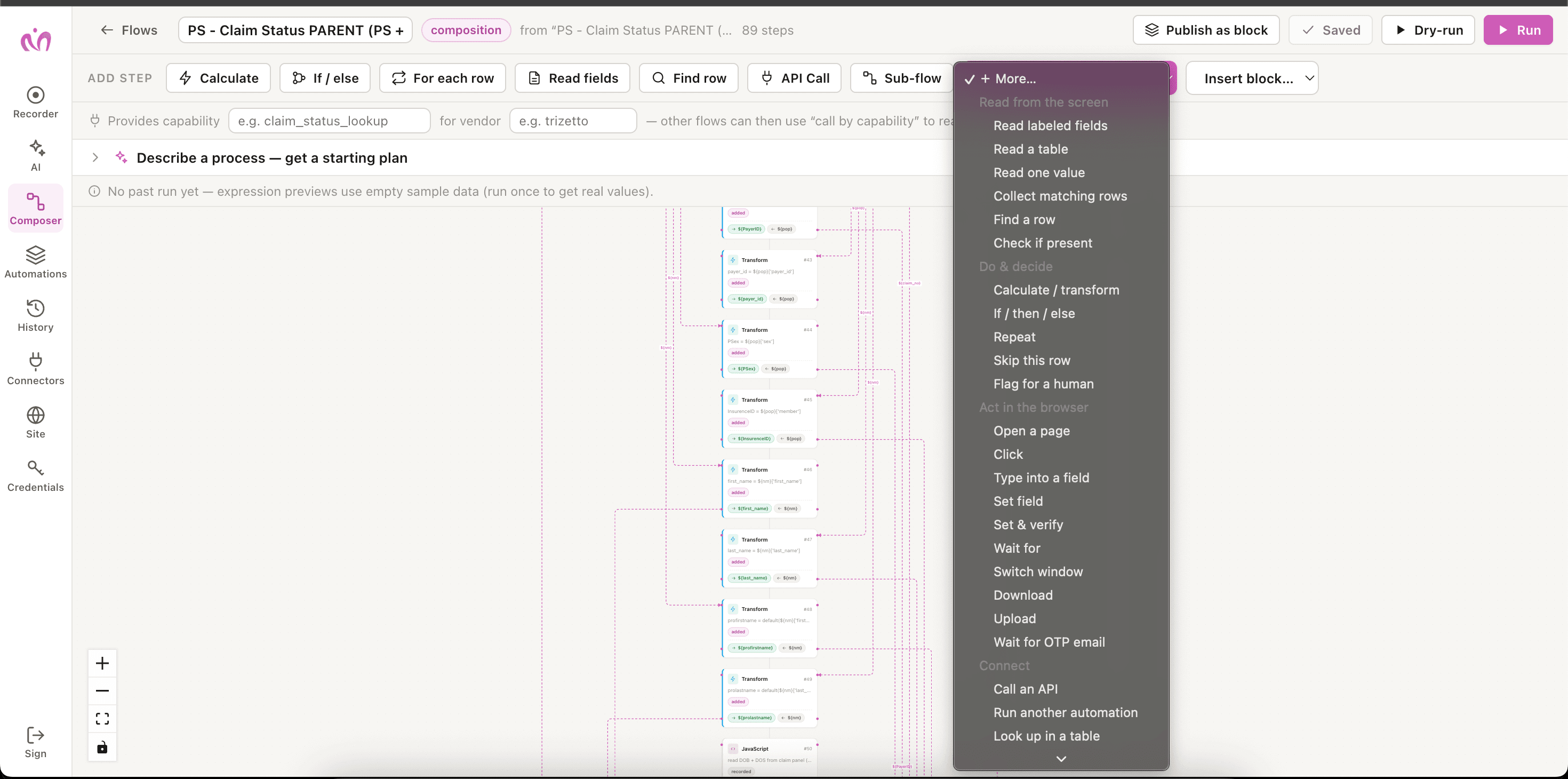This screenshot has height=779, width=1568.
Task: Choose Skip this row
Action: (1061, 360)
